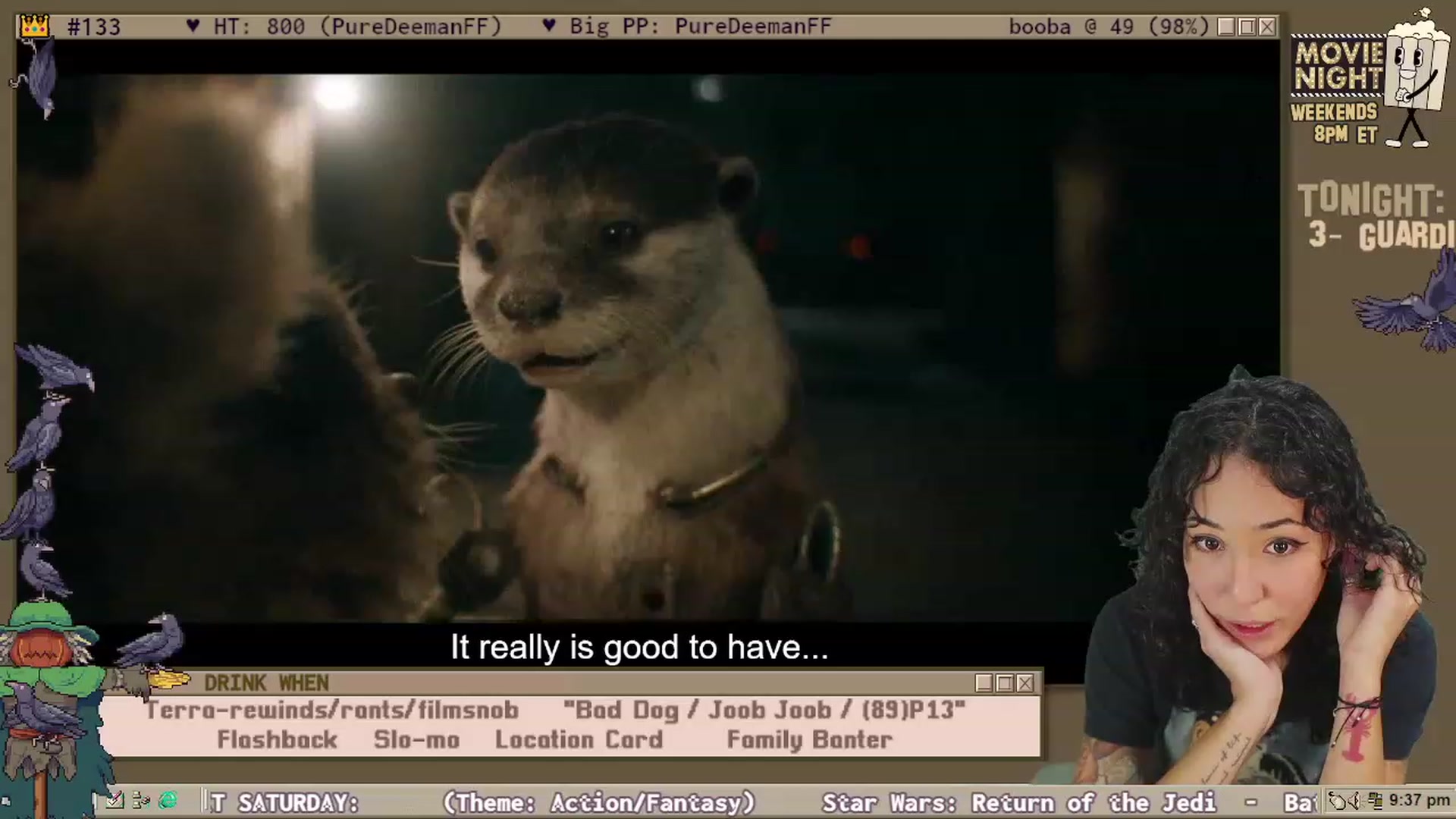Click the mouse tray icon
Image resolution: width=1456 pixels, height=819 pixels.
1338,801
